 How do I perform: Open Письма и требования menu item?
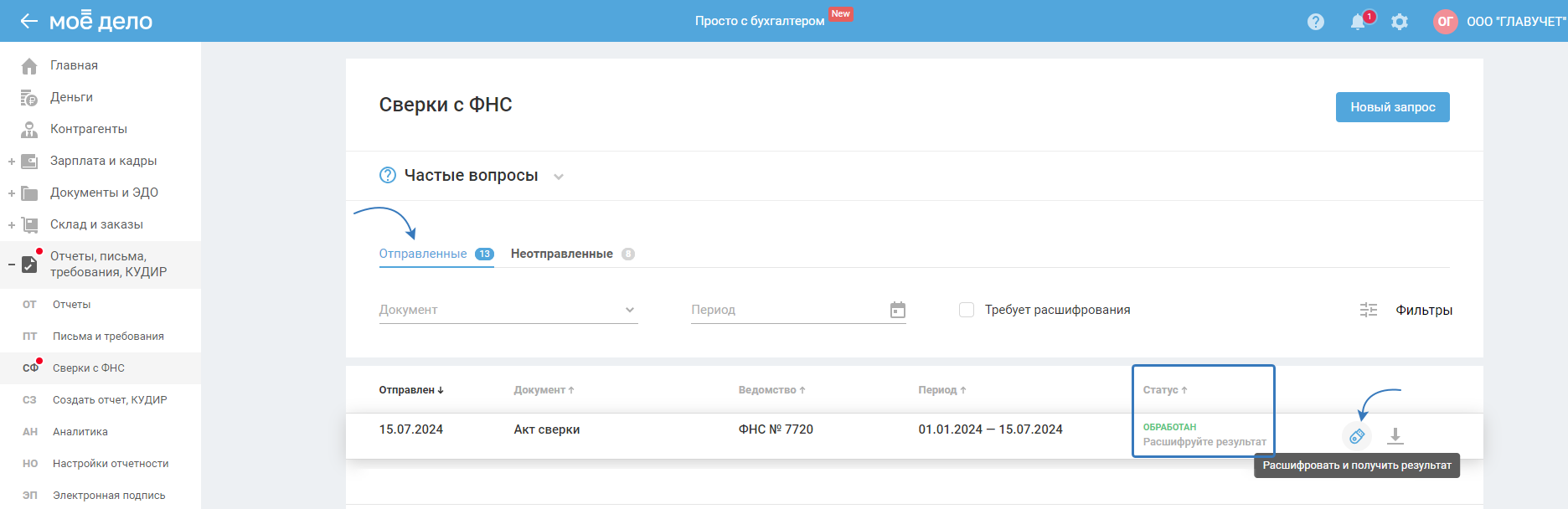pyautogui.click(x=108, y=337)
